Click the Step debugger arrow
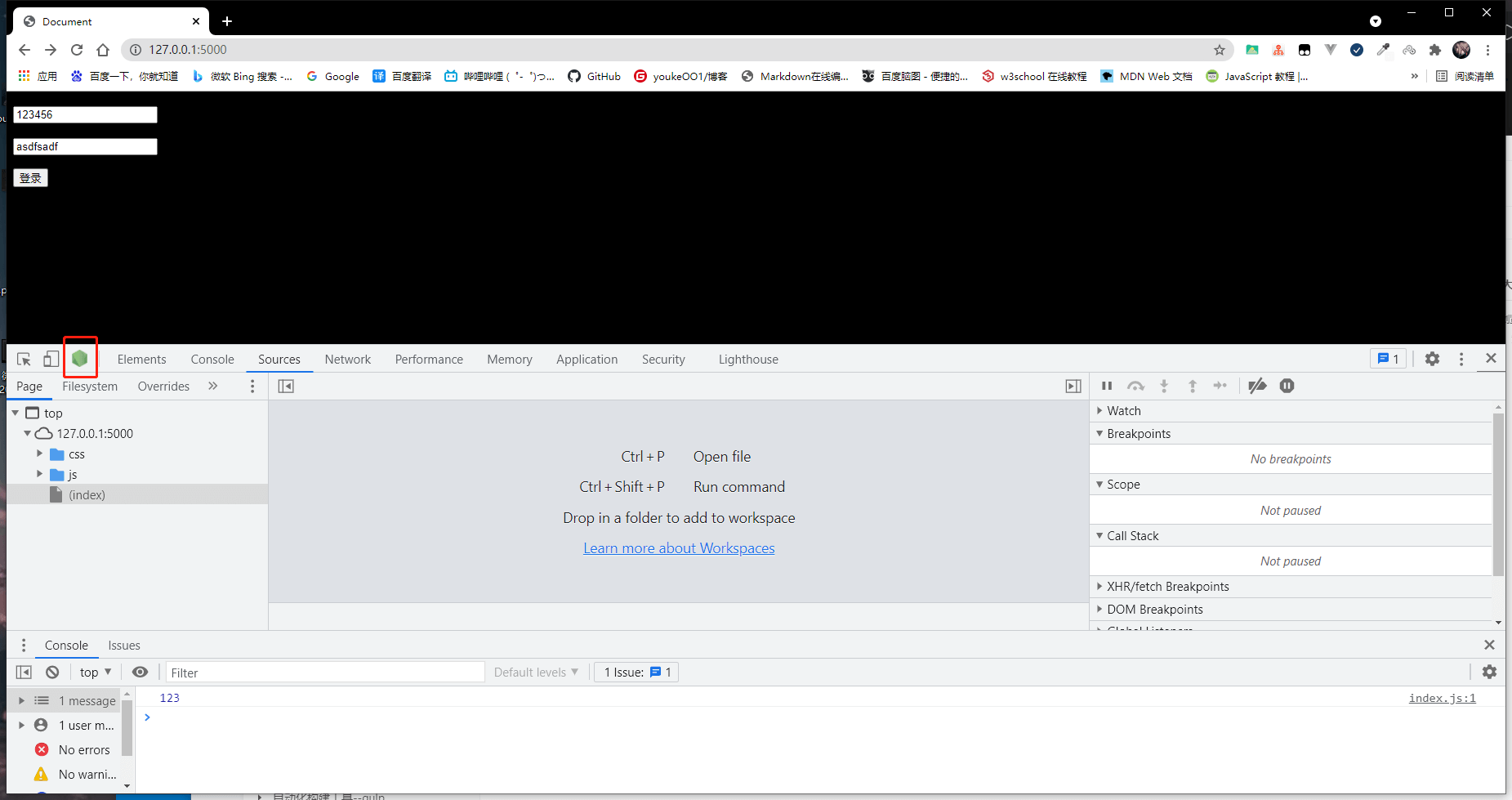 1220,386
